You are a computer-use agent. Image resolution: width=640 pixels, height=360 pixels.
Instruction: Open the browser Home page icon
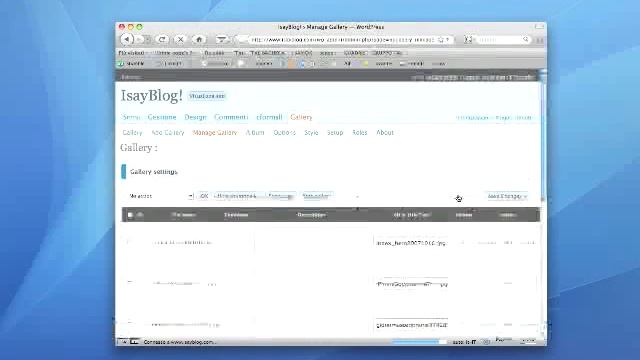199,39
